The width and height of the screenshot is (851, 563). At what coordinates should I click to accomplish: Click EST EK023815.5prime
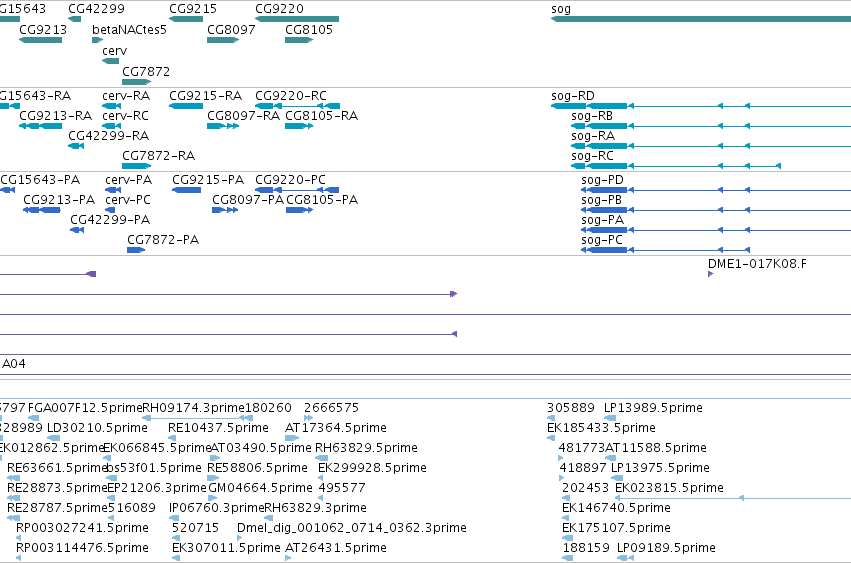(x=733, y=498)
